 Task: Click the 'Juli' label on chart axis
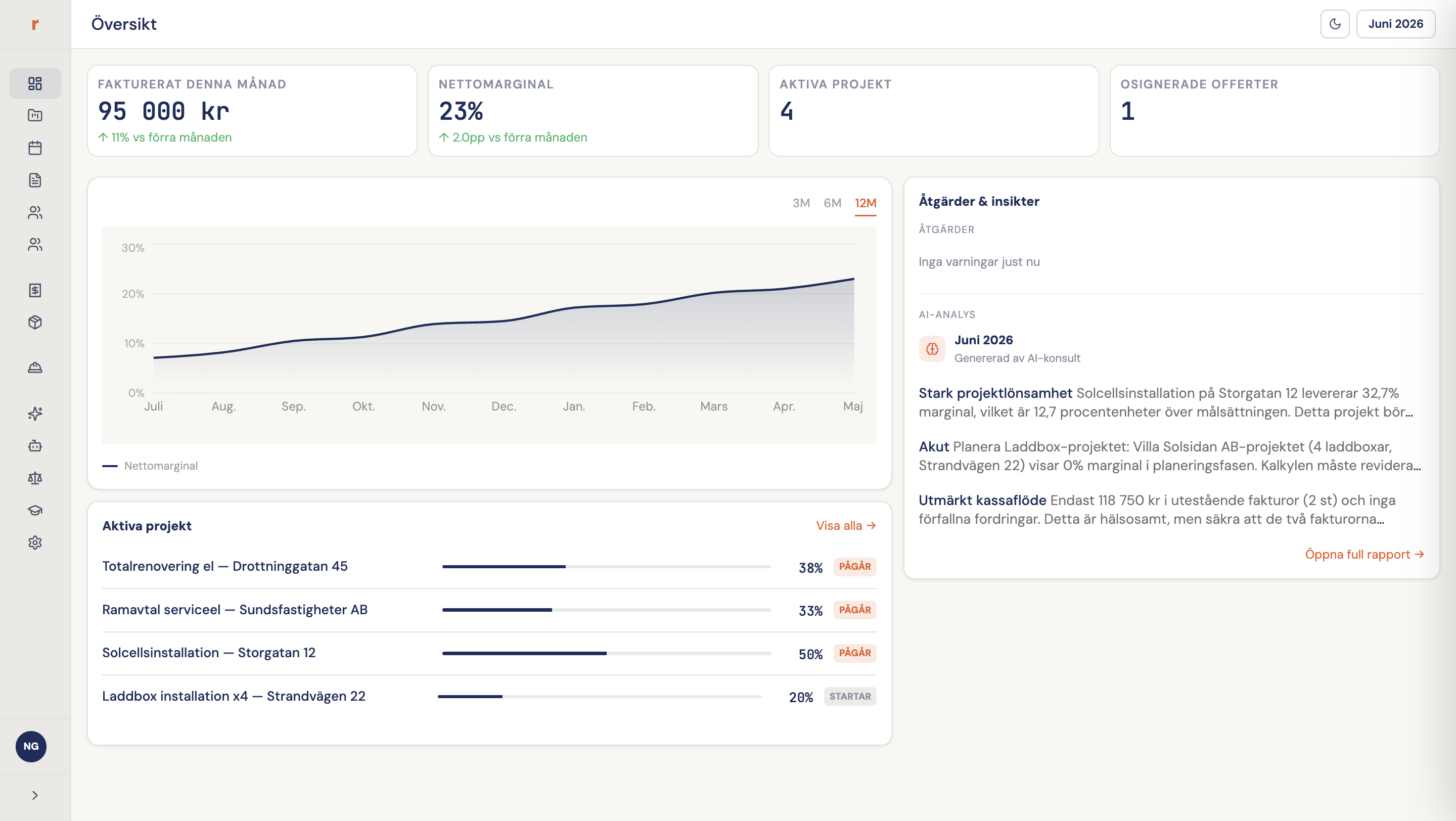pos(153,406)
